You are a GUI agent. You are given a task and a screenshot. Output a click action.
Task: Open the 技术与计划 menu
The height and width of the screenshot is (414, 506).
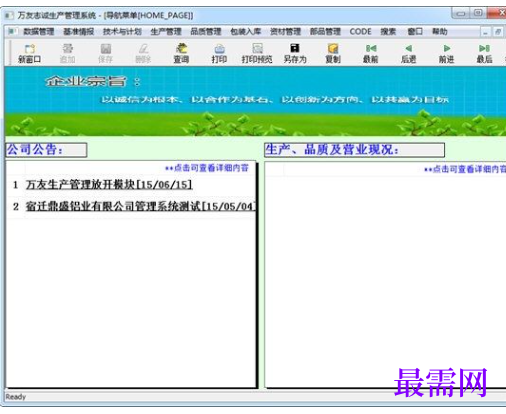(122, 32)
